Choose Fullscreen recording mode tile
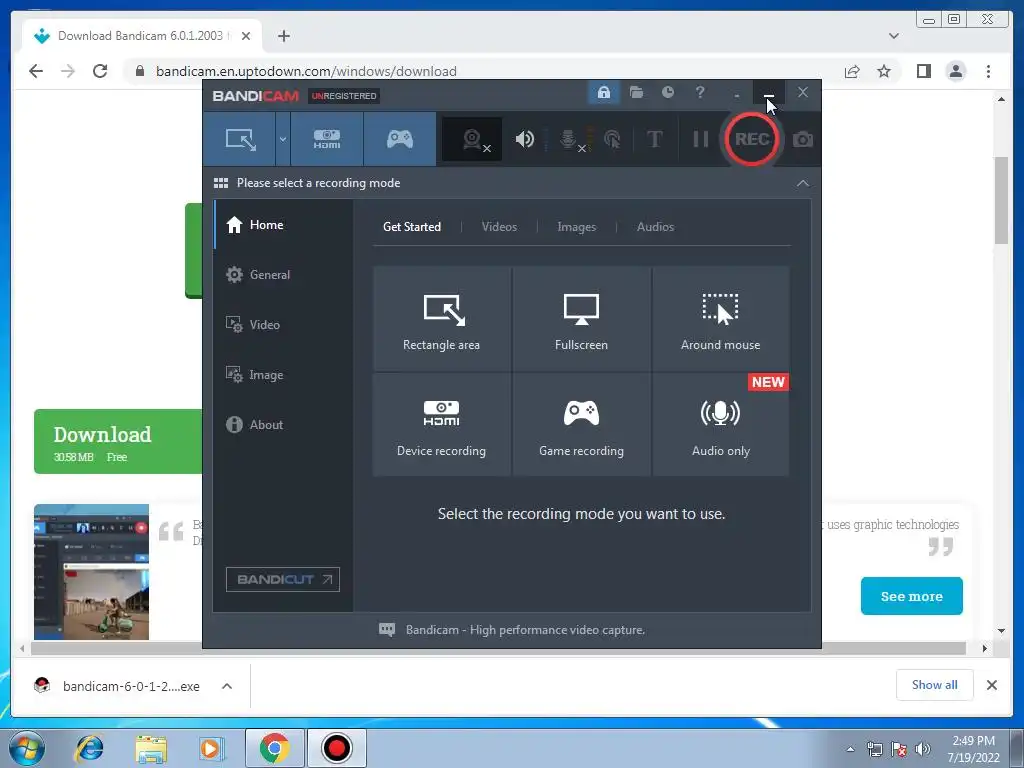 [x=581, y=319]
